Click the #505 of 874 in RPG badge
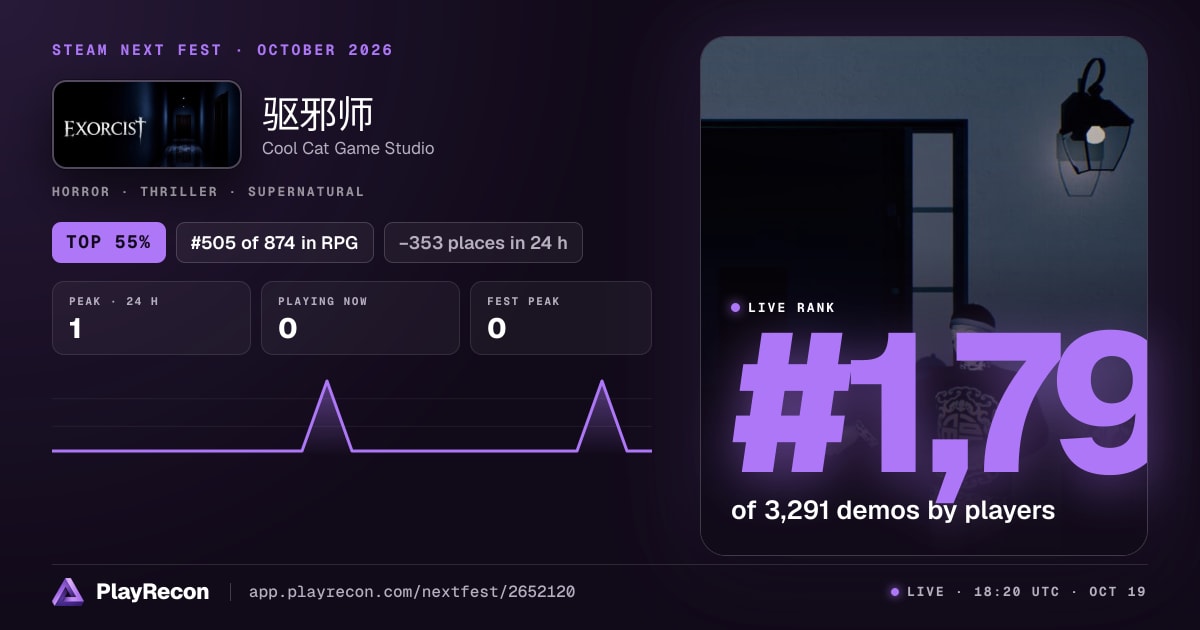The image size is (1200, 630). 275,242
